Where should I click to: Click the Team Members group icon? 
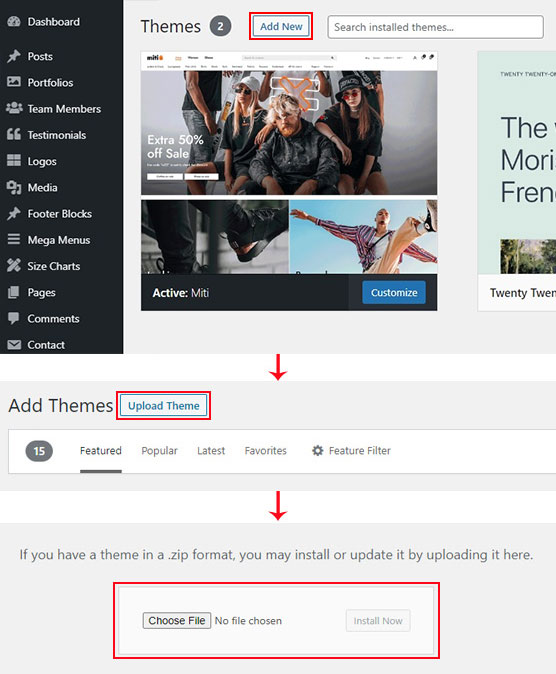click(x=14, y=108)
